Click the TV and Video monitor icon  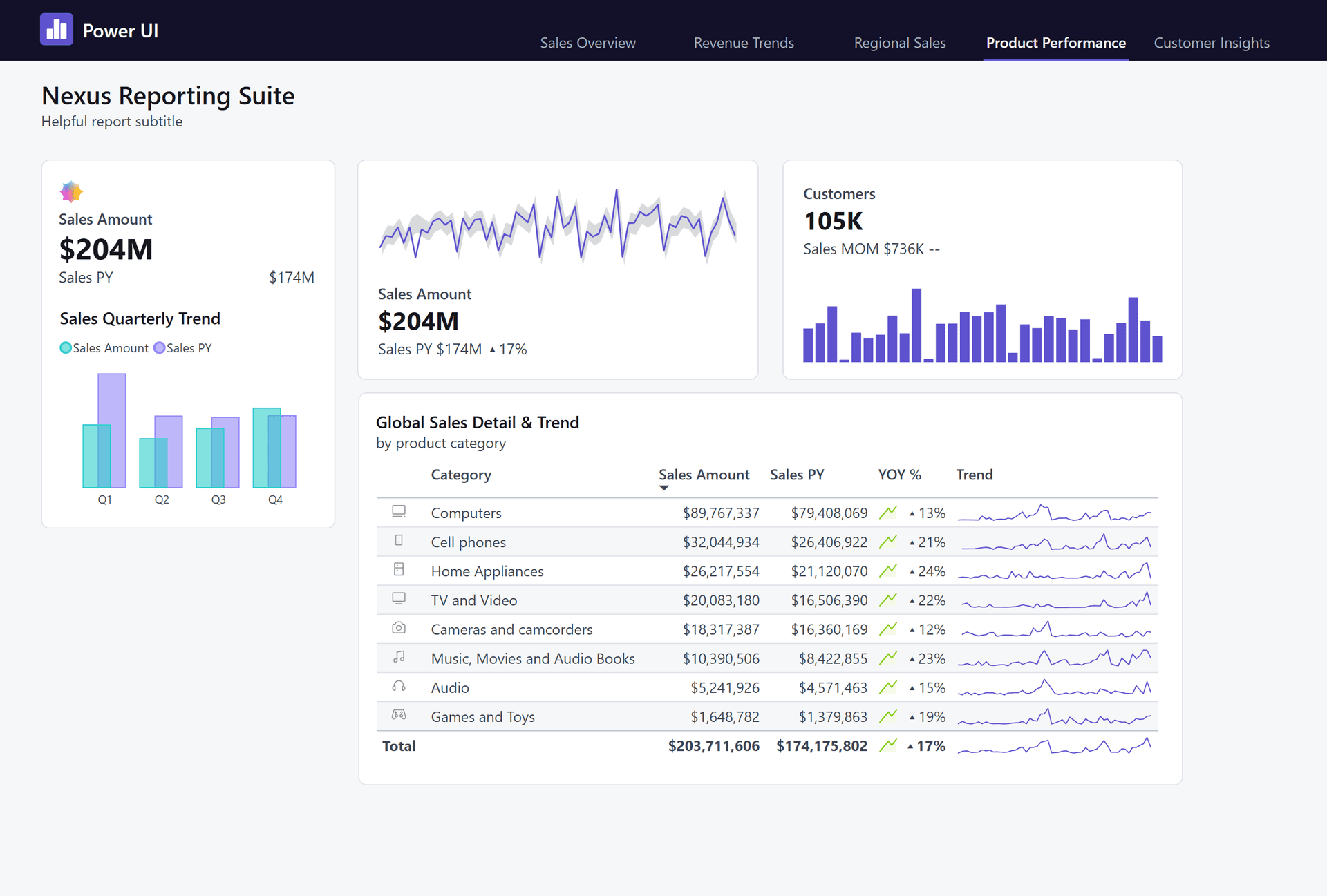(399, 599)
